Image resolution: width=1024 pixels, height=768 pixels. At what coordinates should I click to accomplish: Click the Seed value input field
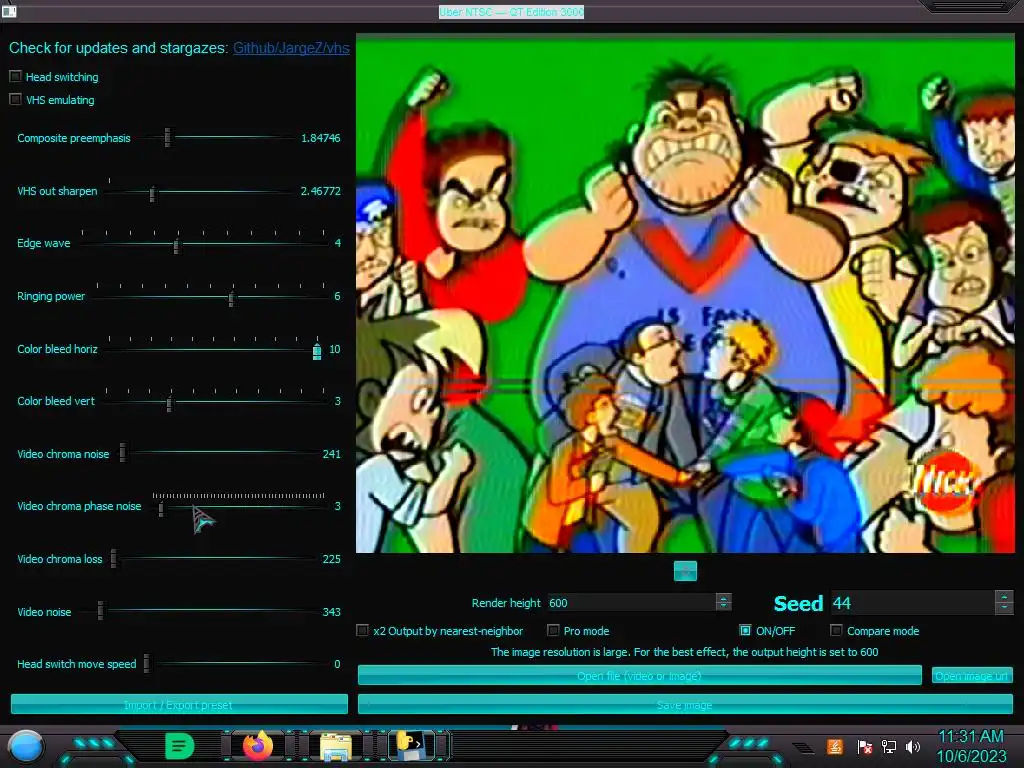coord(913,603)
